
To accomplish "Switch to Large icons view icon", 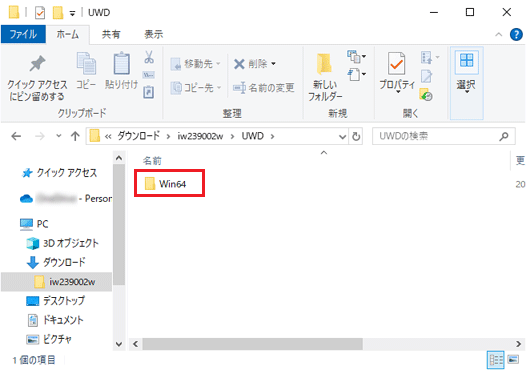I will click(513, 360).
